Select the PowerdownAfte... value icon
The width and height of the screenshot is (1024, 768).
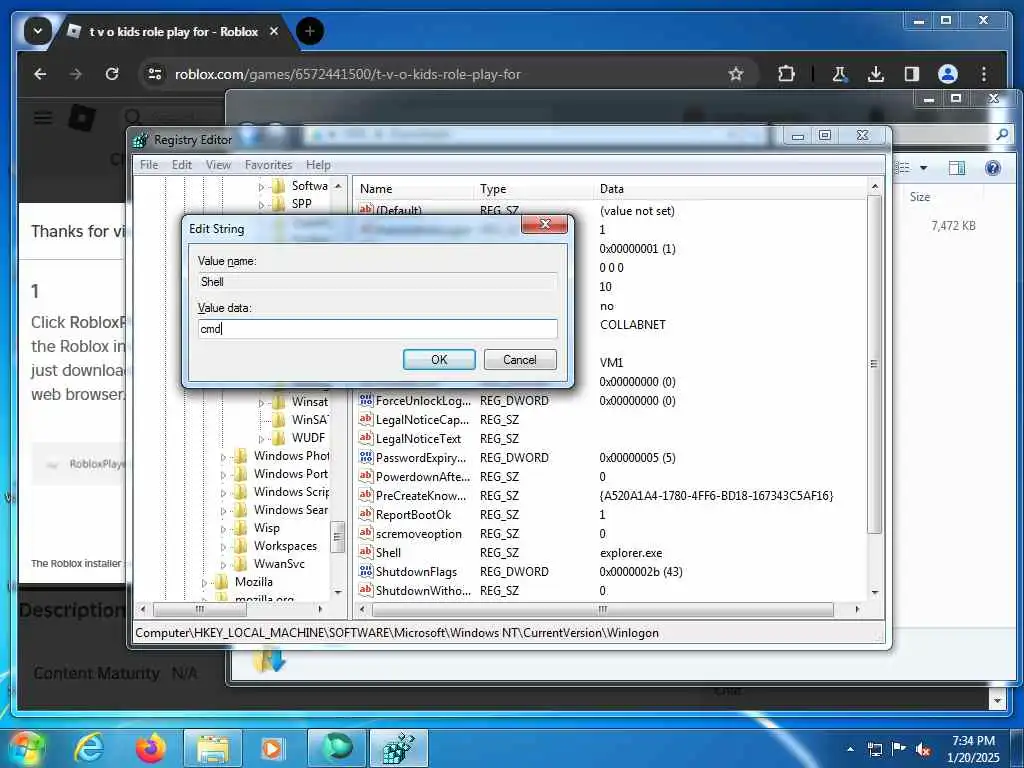pos(366,476)
